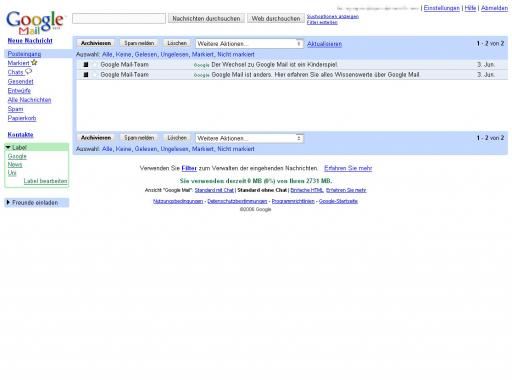Click into the mail search field

coord(119,18)
